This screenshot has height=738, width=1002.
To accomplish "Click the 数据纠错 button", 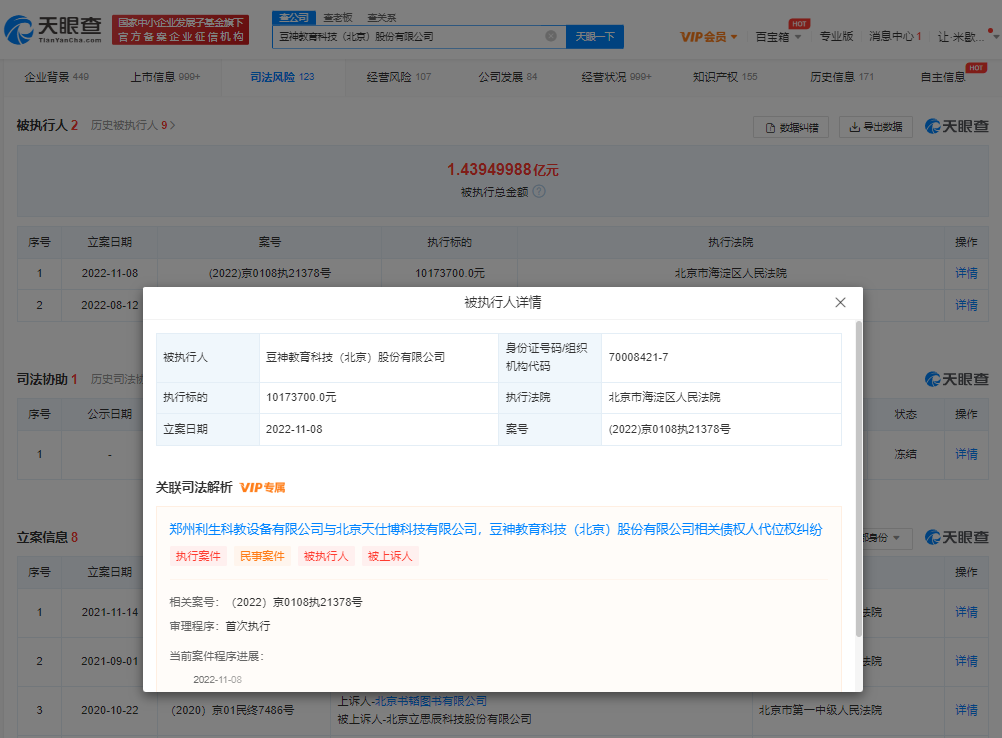I will (x=791, y=127).
